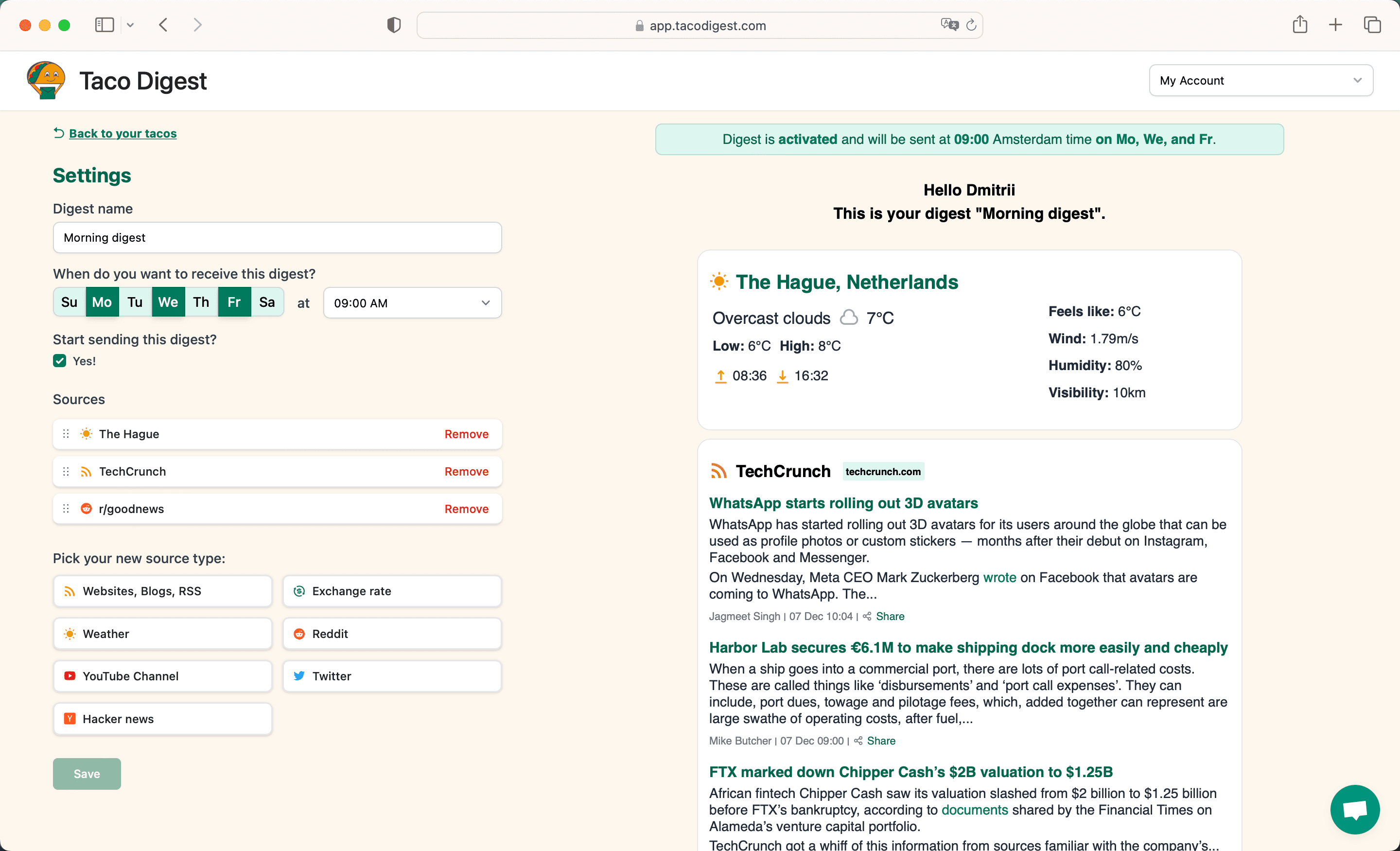The height and width of the screenshot is (851, 1400).
Task: Disable Saturday digest delivery toggle
Action: coord(266,301)
